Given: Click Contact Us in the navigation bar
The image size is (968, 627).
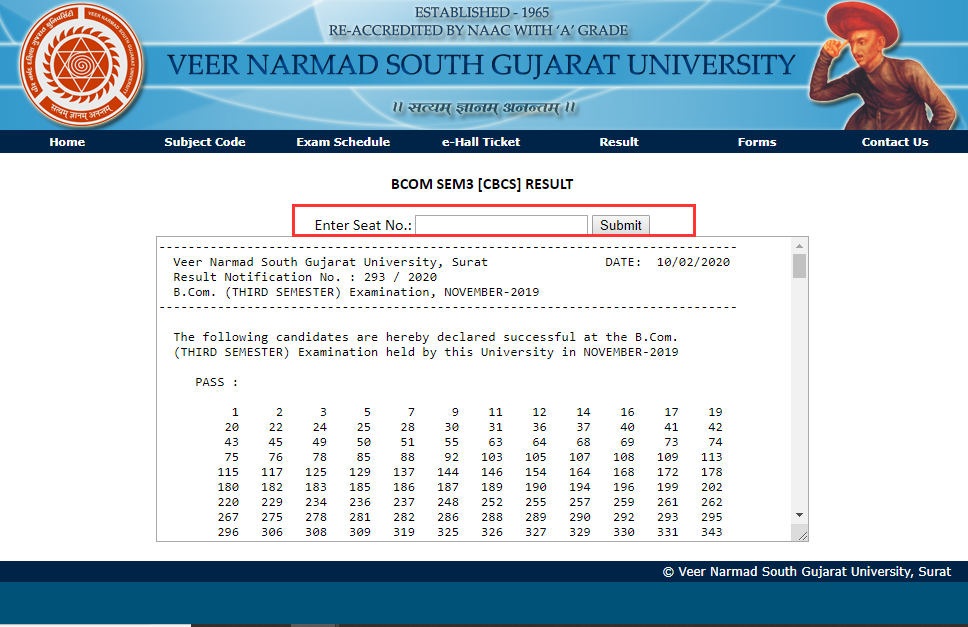Looking at the screenshot, I should [x=894, y=141].
